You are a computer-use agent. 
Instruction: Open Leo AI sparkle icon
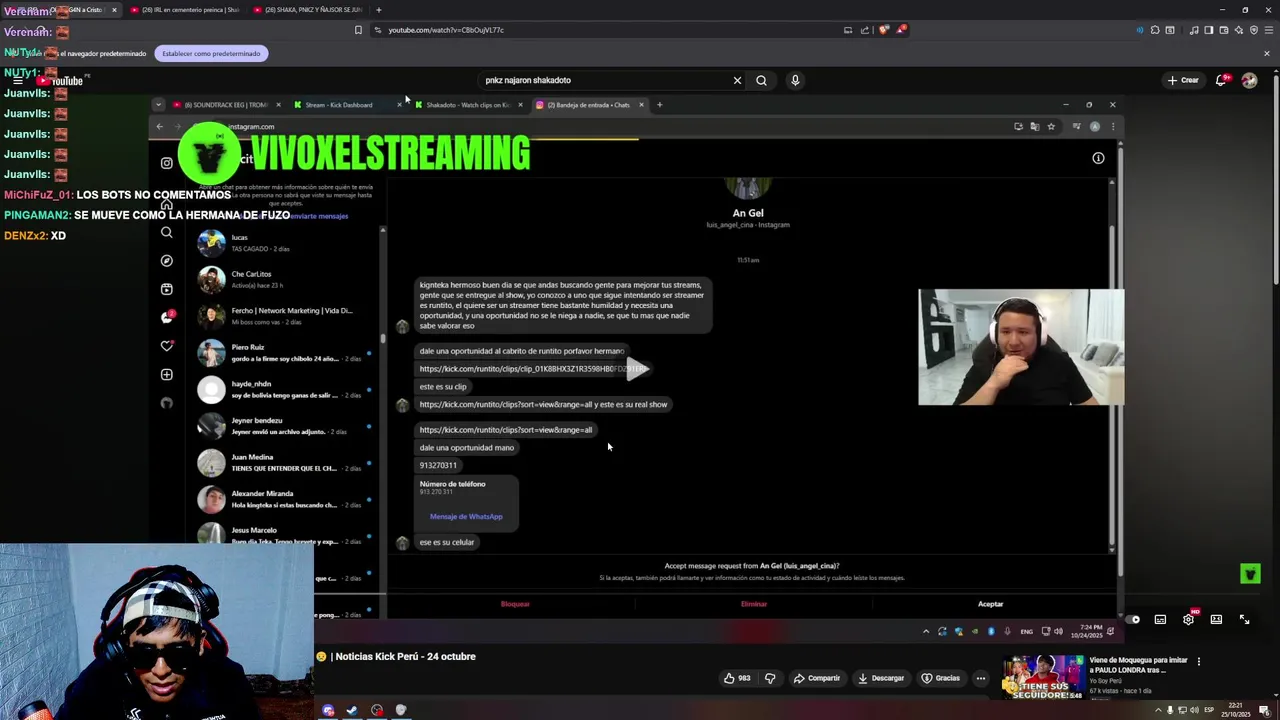pos(1238,30)
